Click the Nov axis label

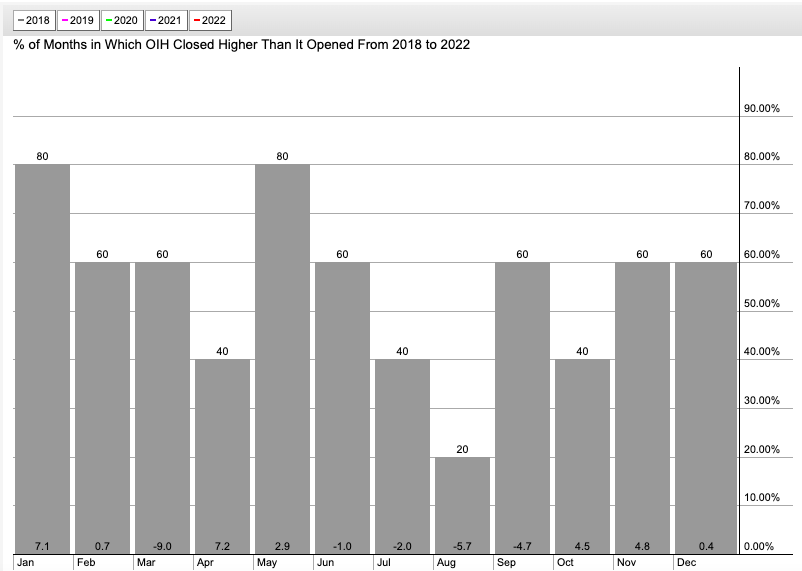627,562
